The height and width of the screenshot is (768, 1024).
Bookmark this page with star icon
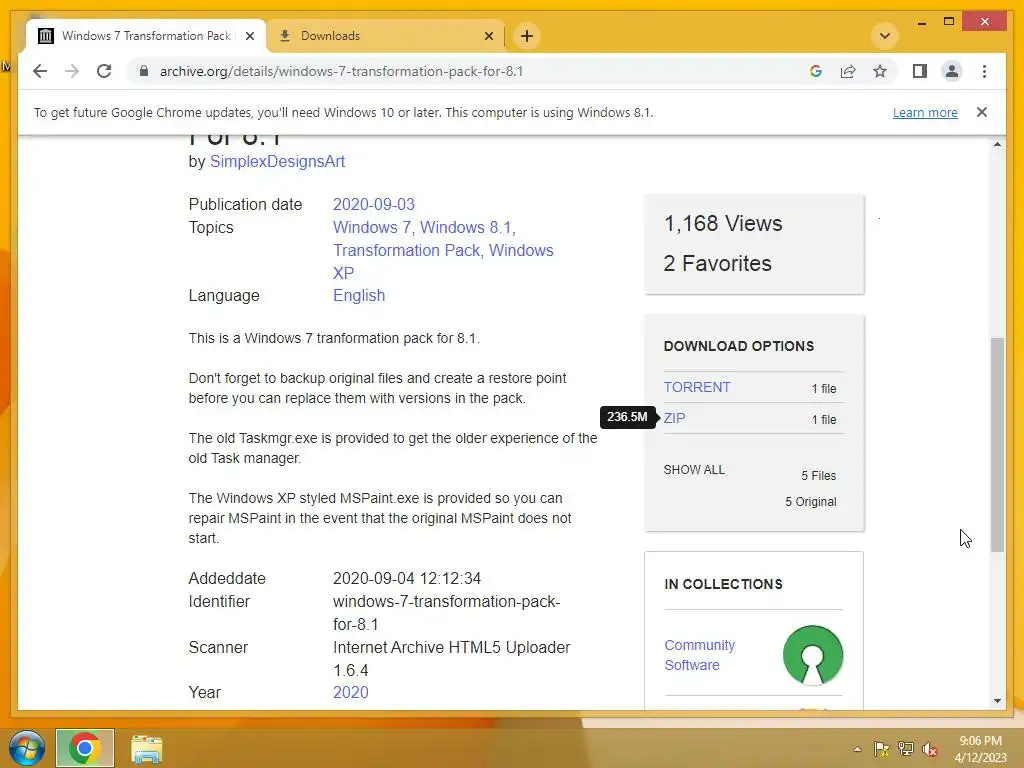coord(880,71)
